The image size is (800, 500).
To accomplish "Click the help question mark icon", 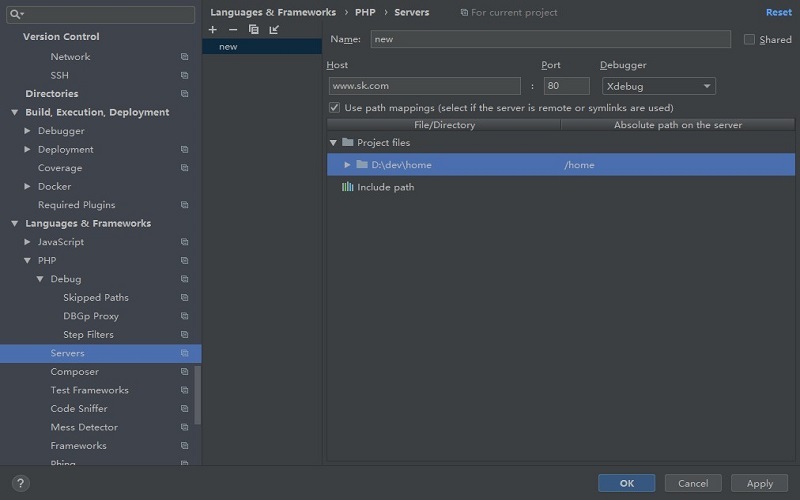I will pos(19,483).
